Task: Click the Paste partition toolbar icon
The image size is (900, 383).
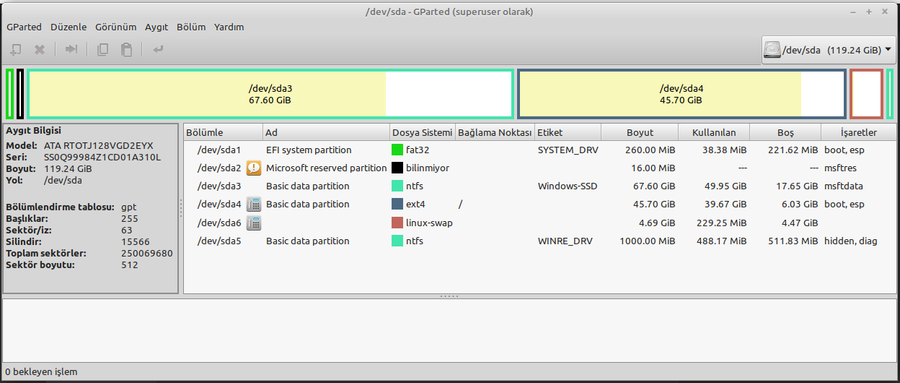Action: click(x=126, y=50)
